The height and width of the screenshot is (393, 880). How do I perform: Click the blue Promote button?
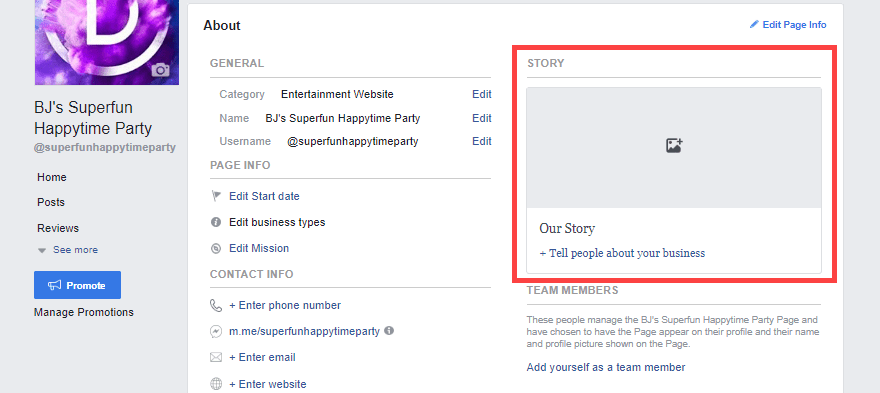(x=77, y=285)
